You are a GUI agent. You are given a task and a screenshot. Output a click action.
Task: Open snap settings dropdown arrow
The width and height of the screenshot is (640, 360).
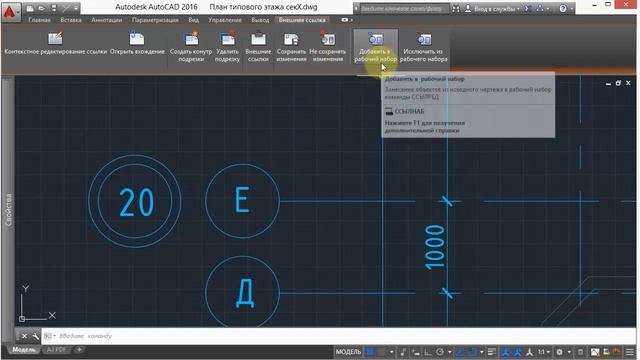391,352
